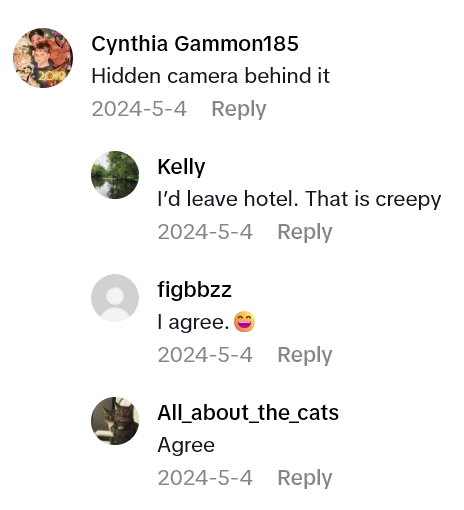The width and height of the screenshot is (464, 510).
Task: Click the 'I'd leave hotel. That is creepy' text
Action: 299,199
